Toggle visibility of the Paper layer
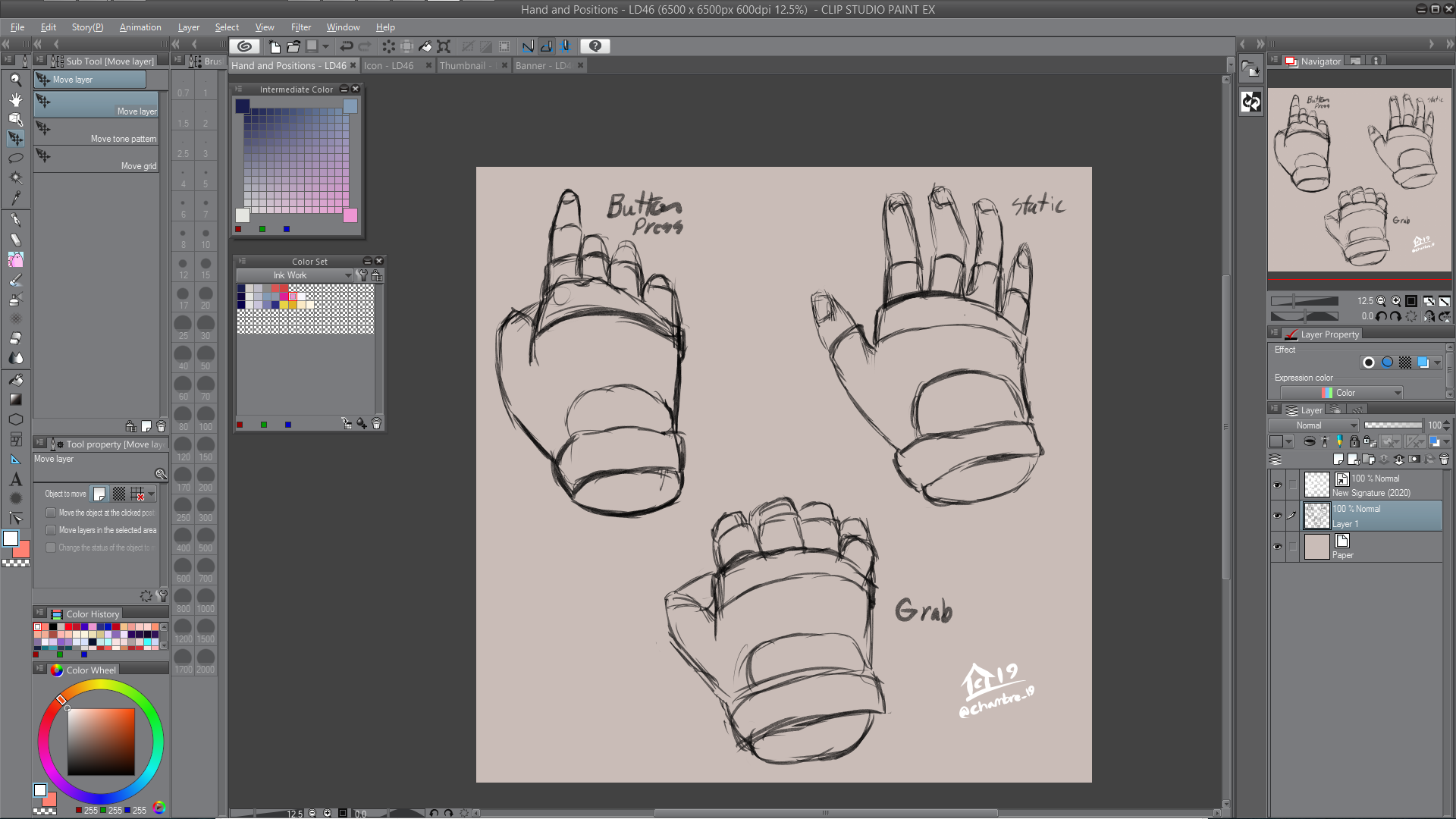The height and width of the screenshot is (819, 1456). click(x=1277, y=547)
